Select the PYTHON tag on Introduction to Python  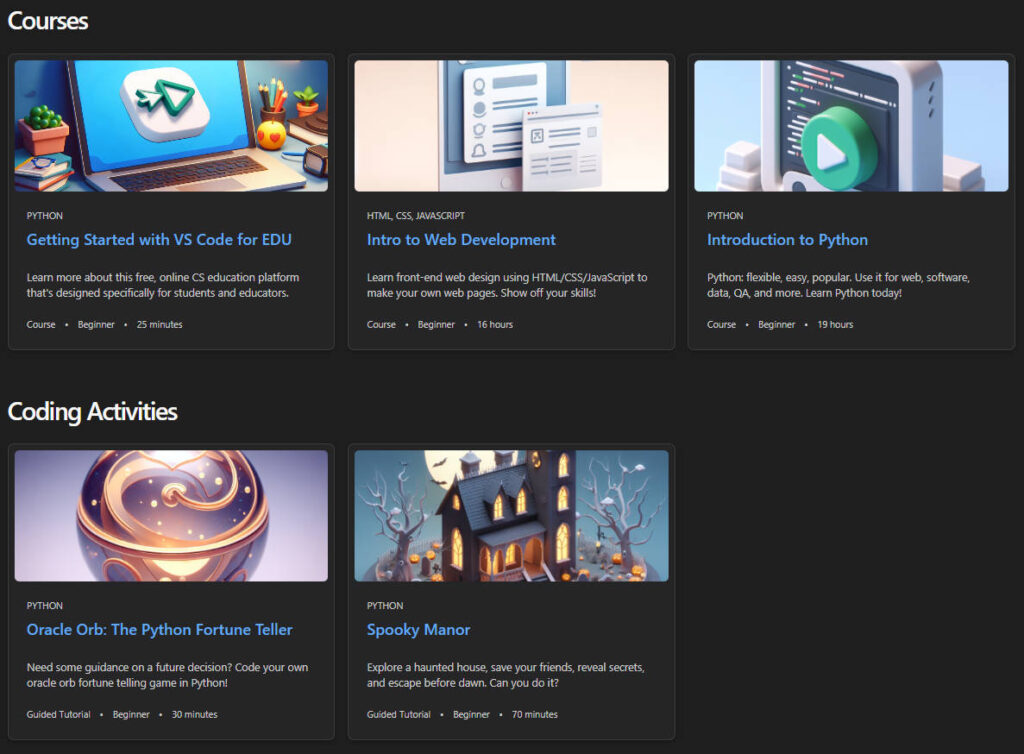[x=724, y=215]
